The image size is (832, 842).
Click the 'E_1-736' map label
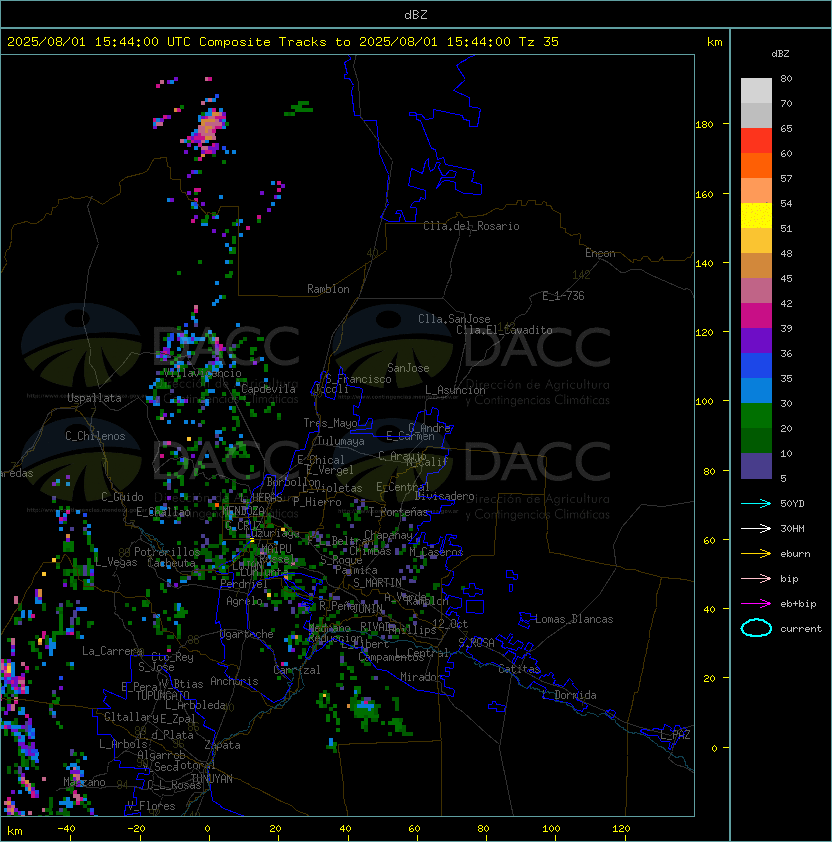click(563, 296)
